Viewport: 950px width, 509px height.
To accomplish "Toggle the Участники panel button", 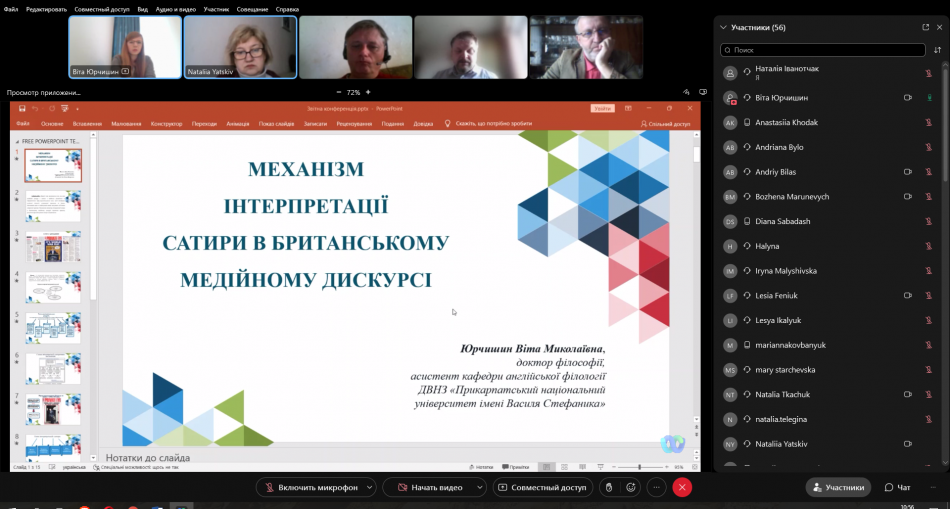I will tap(838, 487).
